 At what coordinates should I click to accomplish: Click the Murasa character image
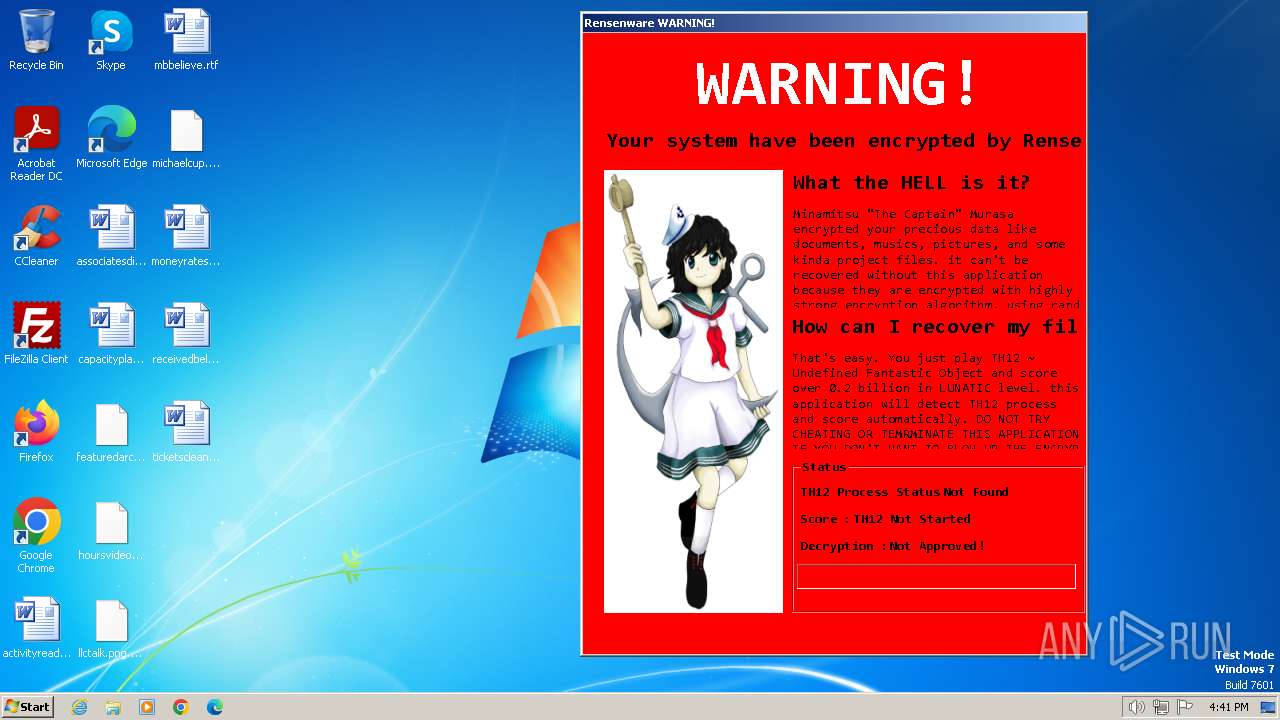point(693,391)
